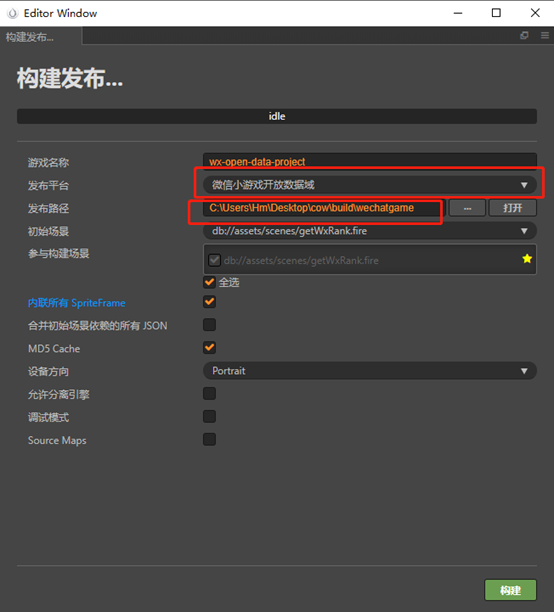Open the panel hamburger menu icon

coord(545,36)
